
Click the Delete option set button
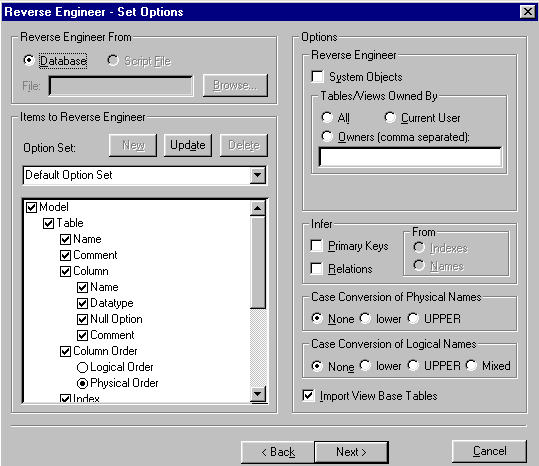pyautogui.click(x=244, y=145)
